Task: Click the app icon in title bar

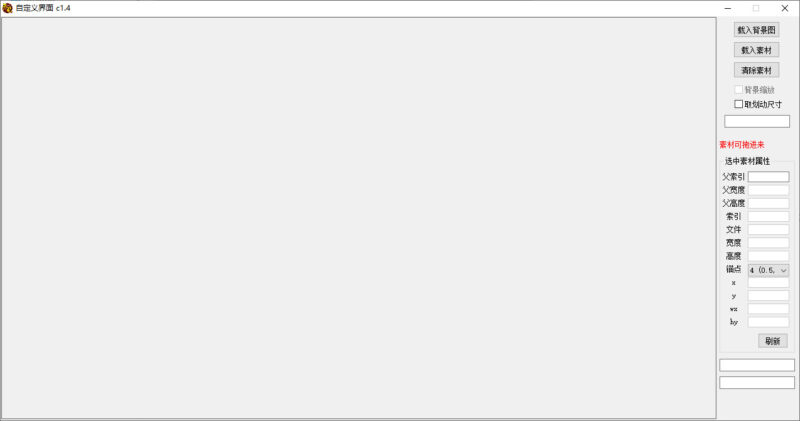Action: [x=8, y=8]
